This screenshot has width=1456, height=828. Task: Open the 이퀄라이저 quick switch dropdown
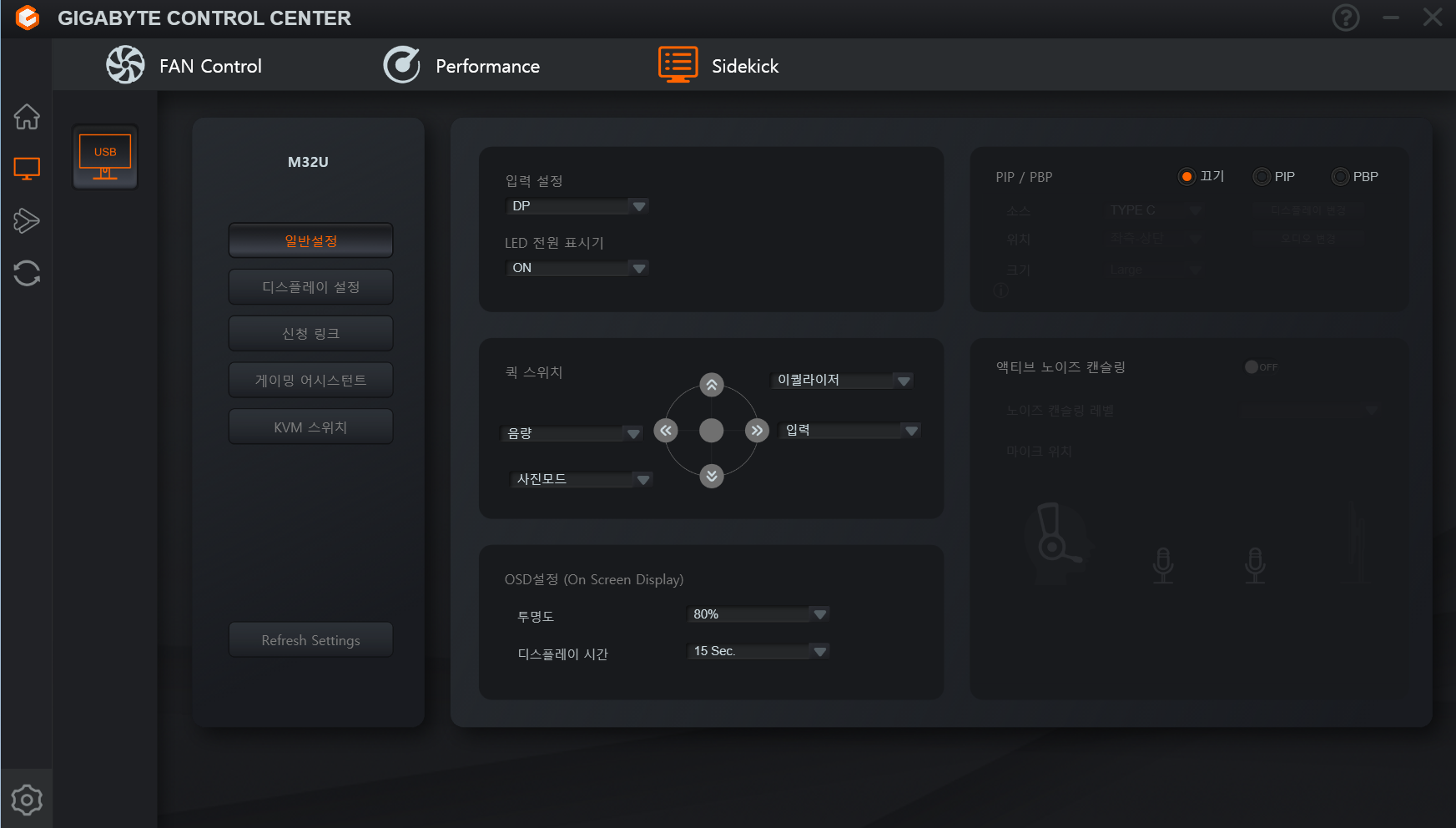(x=842, y=381)
